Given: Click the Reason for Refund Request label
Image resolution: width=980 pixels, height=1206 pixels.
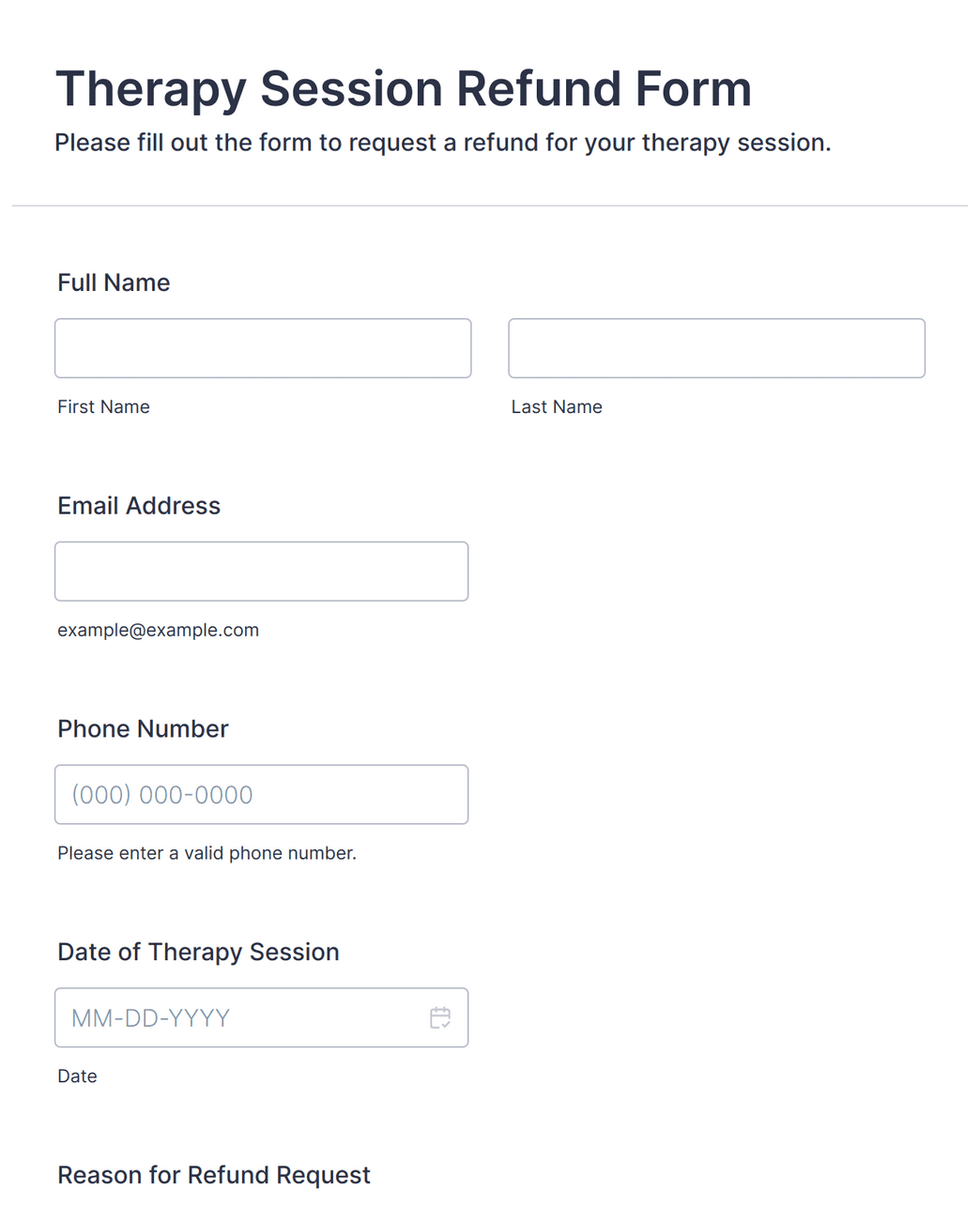Looking at the screenshot, I should point(214,1175).
